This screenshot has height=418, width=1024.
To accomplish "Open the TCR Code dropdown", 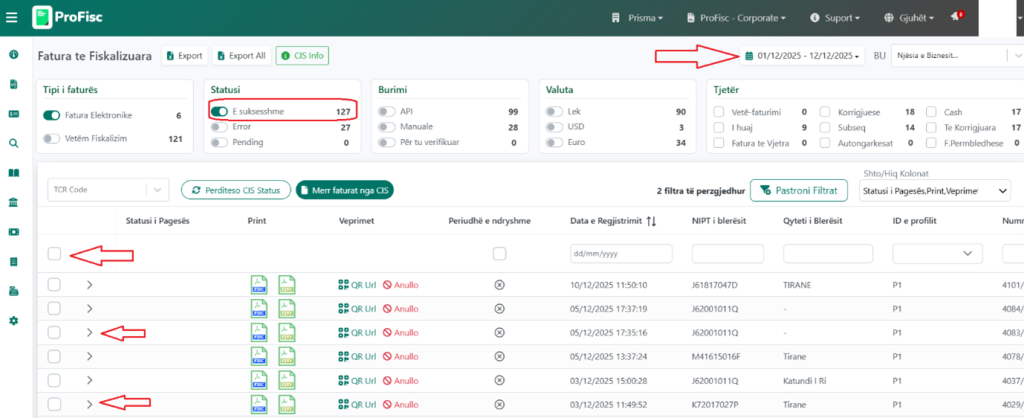I will coord(108,190).
